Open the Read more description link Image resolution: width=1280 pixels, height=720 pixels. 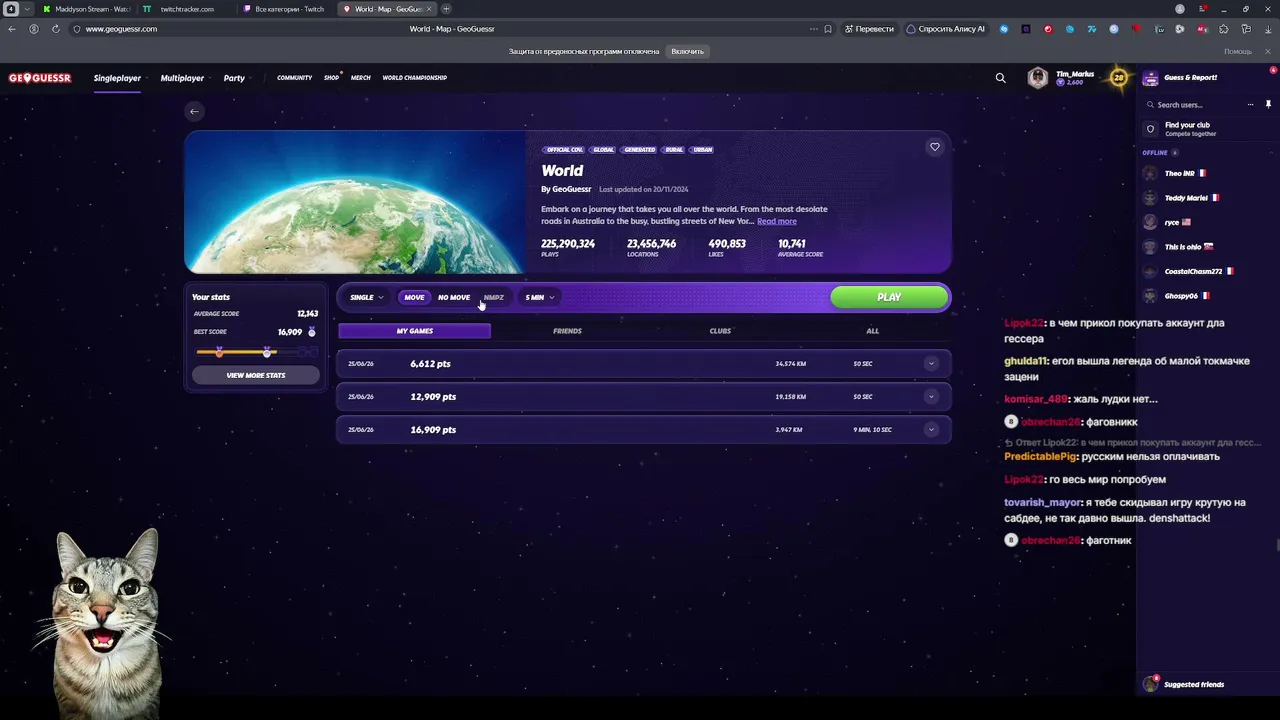[x=777, y=221]
